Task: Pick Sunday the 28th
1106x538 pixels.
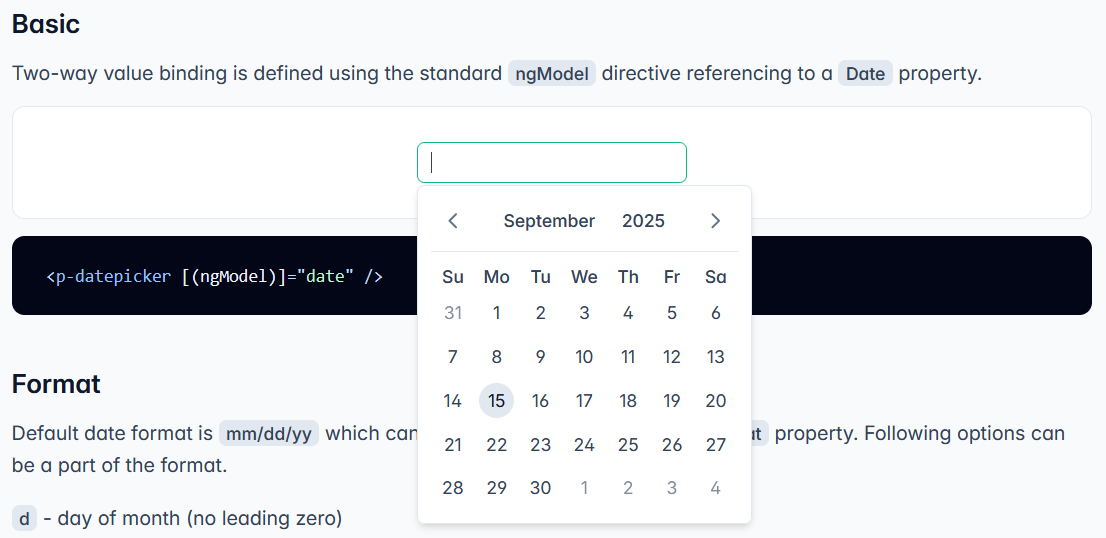Action: tap(453, 488)
